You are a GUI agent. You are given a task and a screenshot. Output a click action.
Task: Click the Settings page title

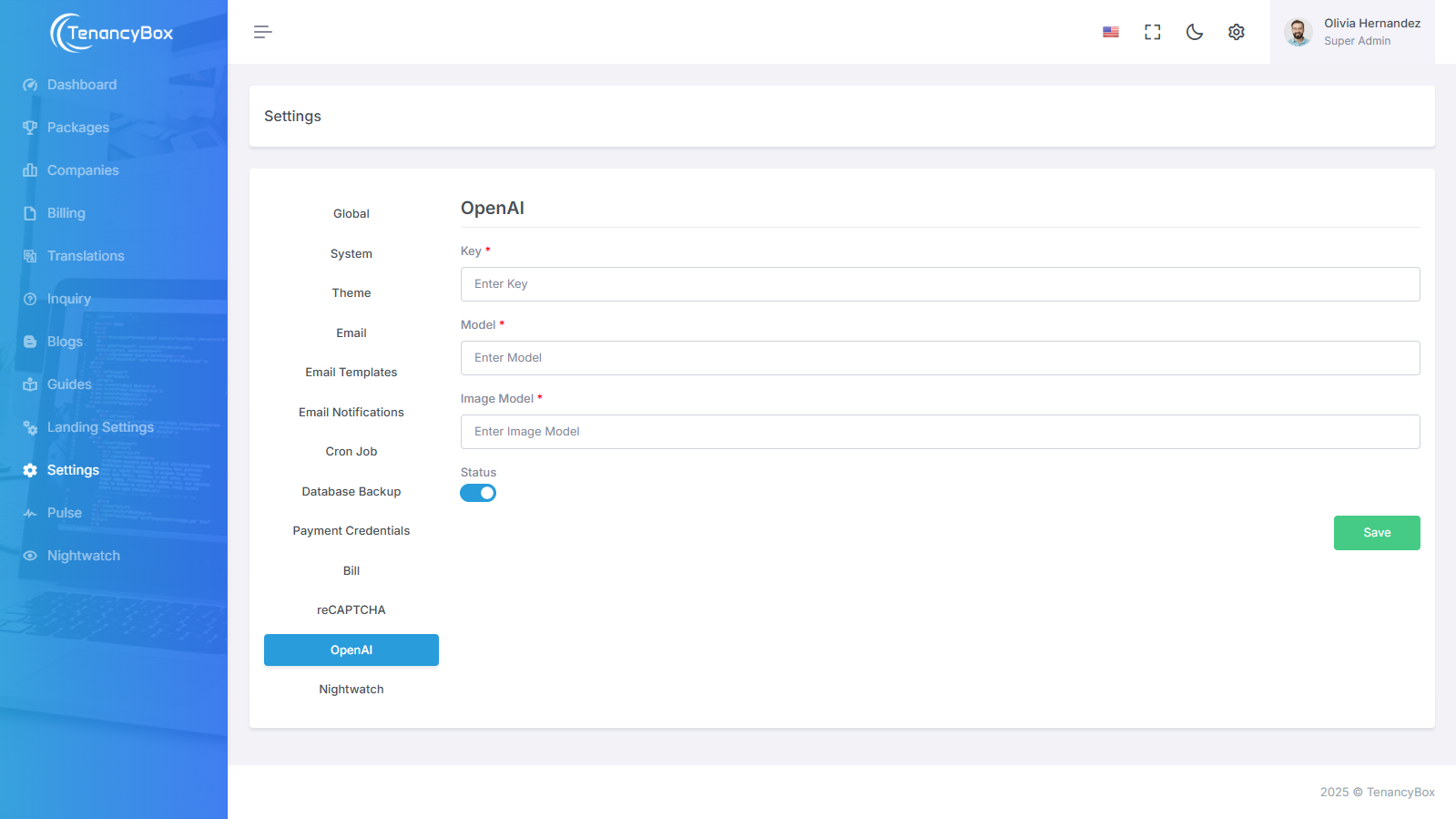292,117
